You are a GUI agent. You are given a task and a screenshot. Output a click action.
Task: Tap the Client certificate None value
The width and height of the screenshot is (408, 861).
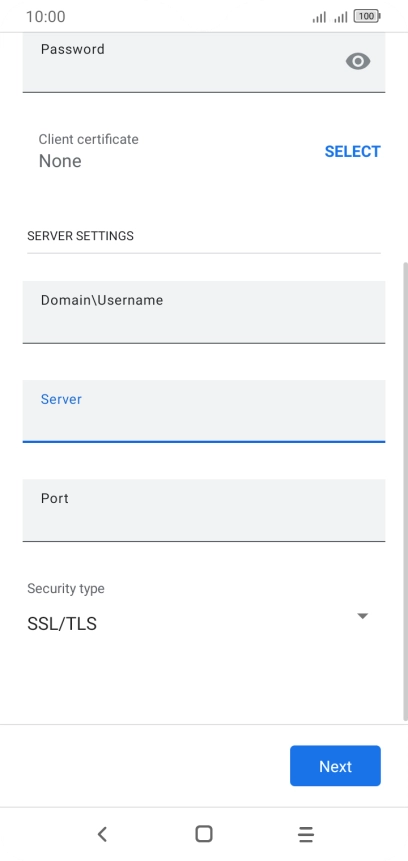click(x=60, y=161)
